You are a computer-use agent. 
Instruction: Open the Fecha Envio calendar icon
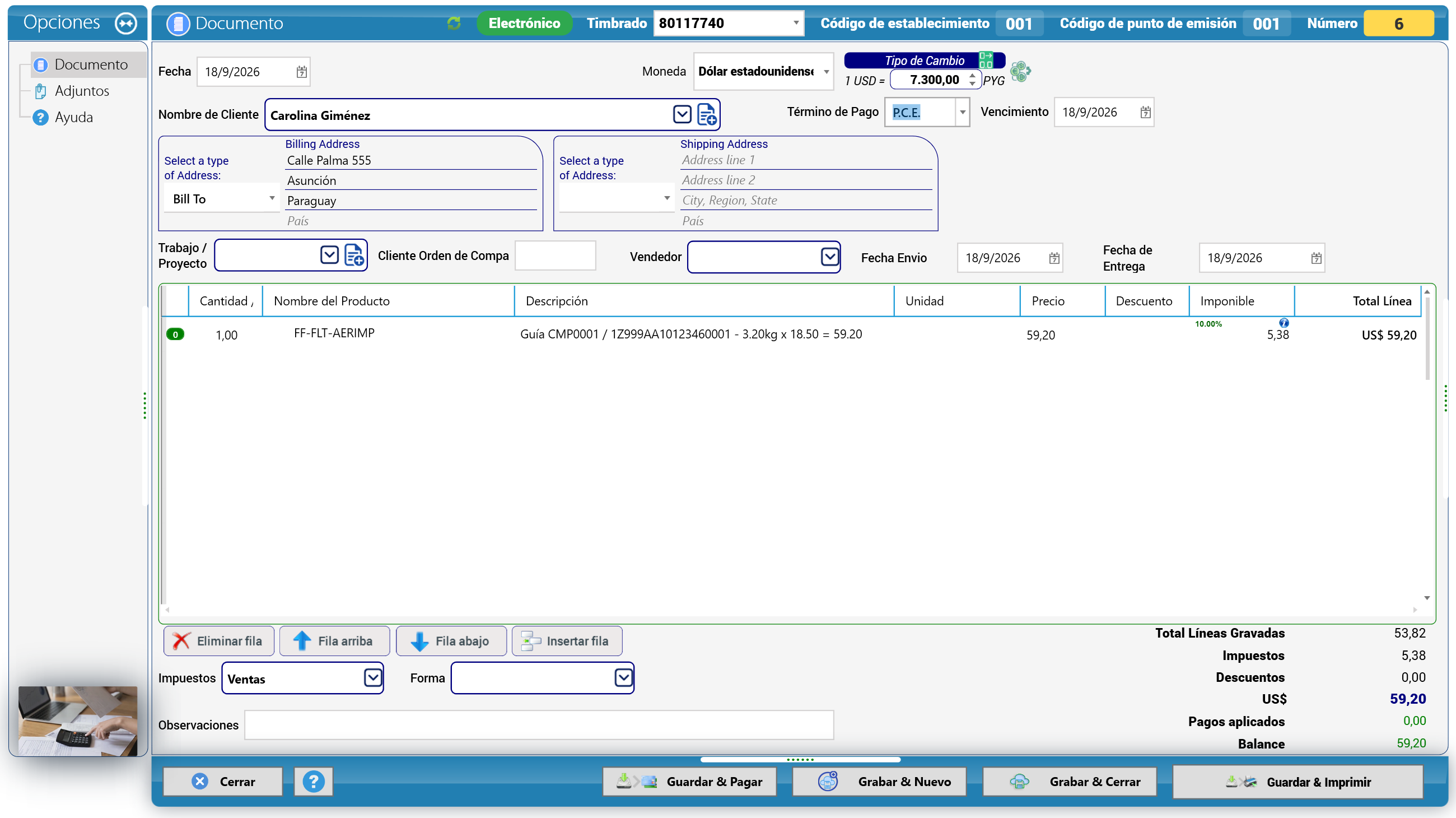(x=1054, y=258)
